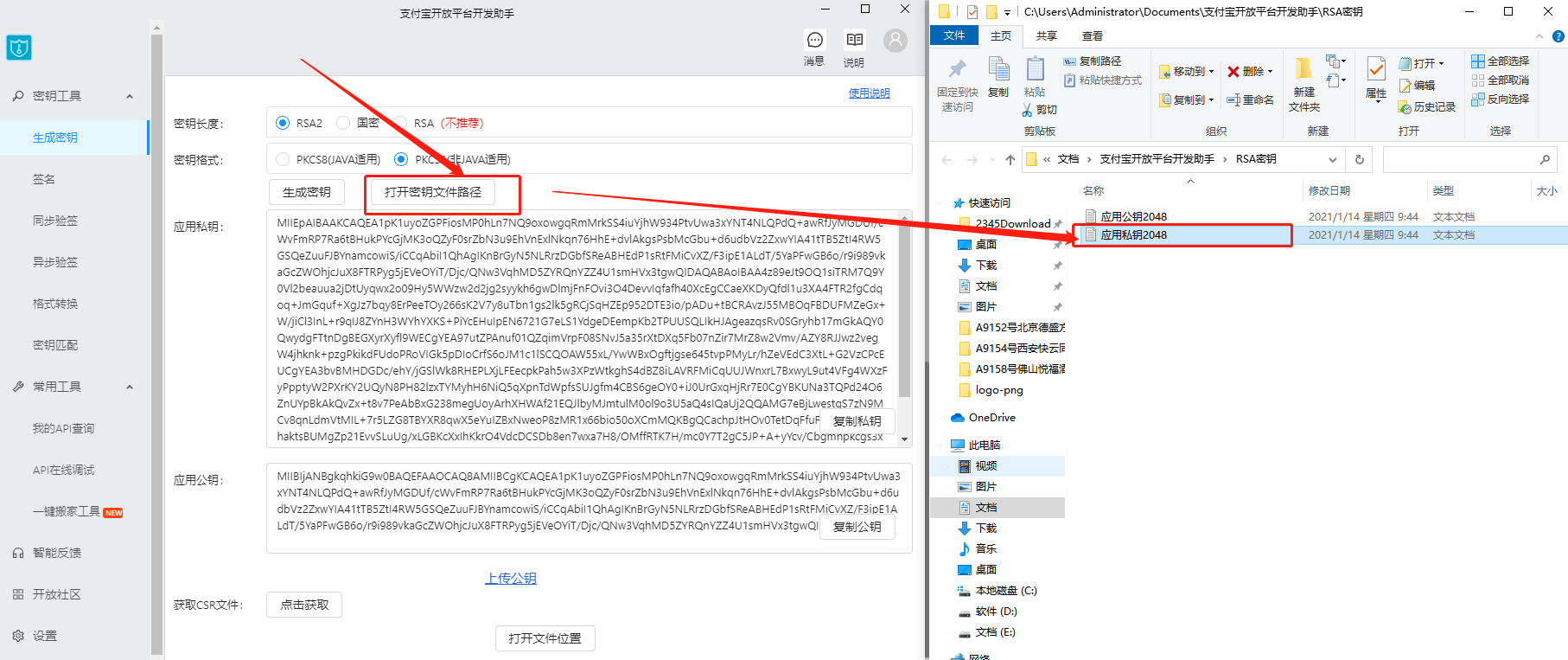Expand the address bar history dropdown
Image resolution: width=1568 pixels, height=660 pixels.
1333,160
